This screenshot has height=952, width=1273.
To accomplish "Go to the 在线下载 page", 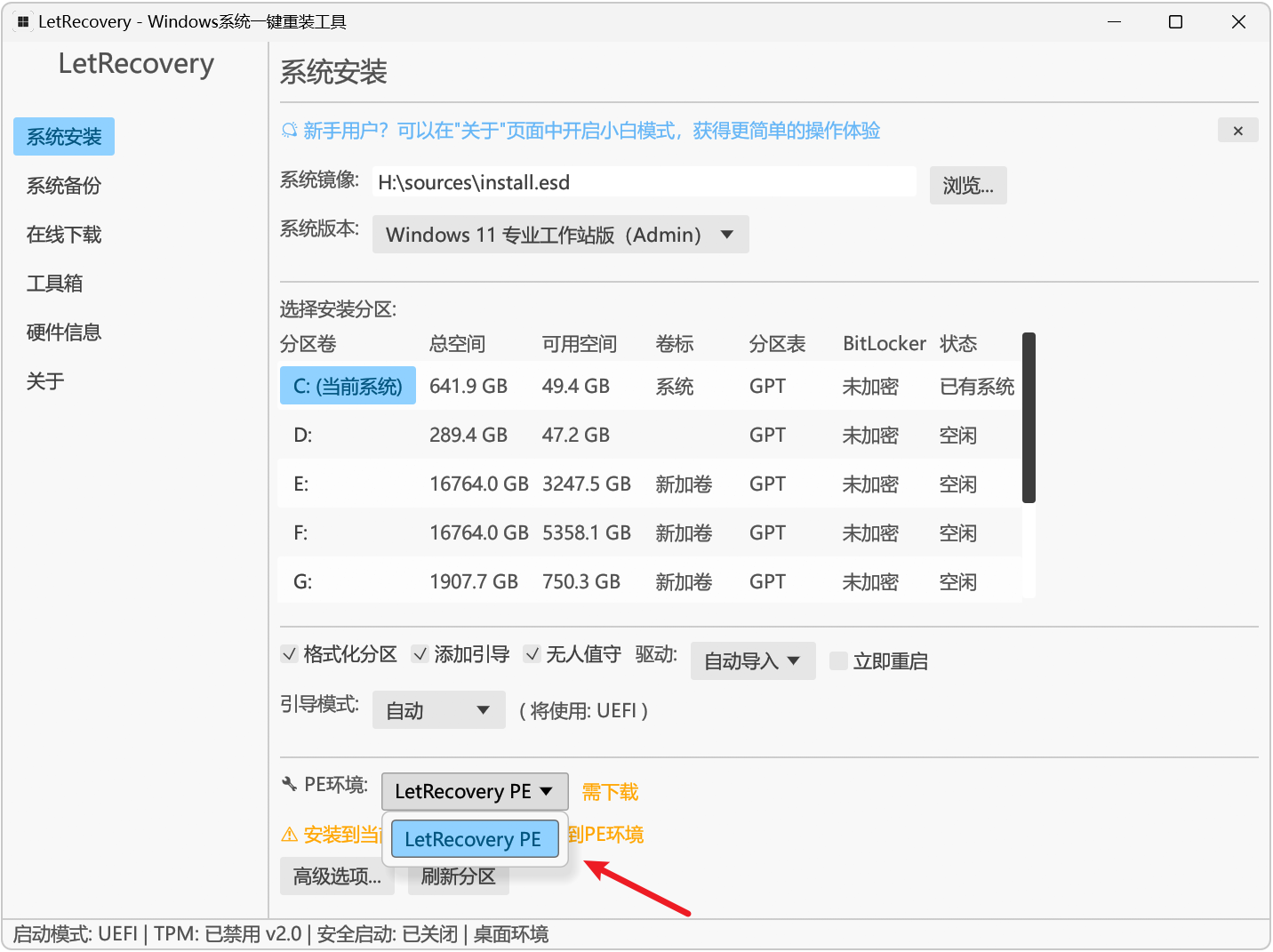I will pos(64,235).
